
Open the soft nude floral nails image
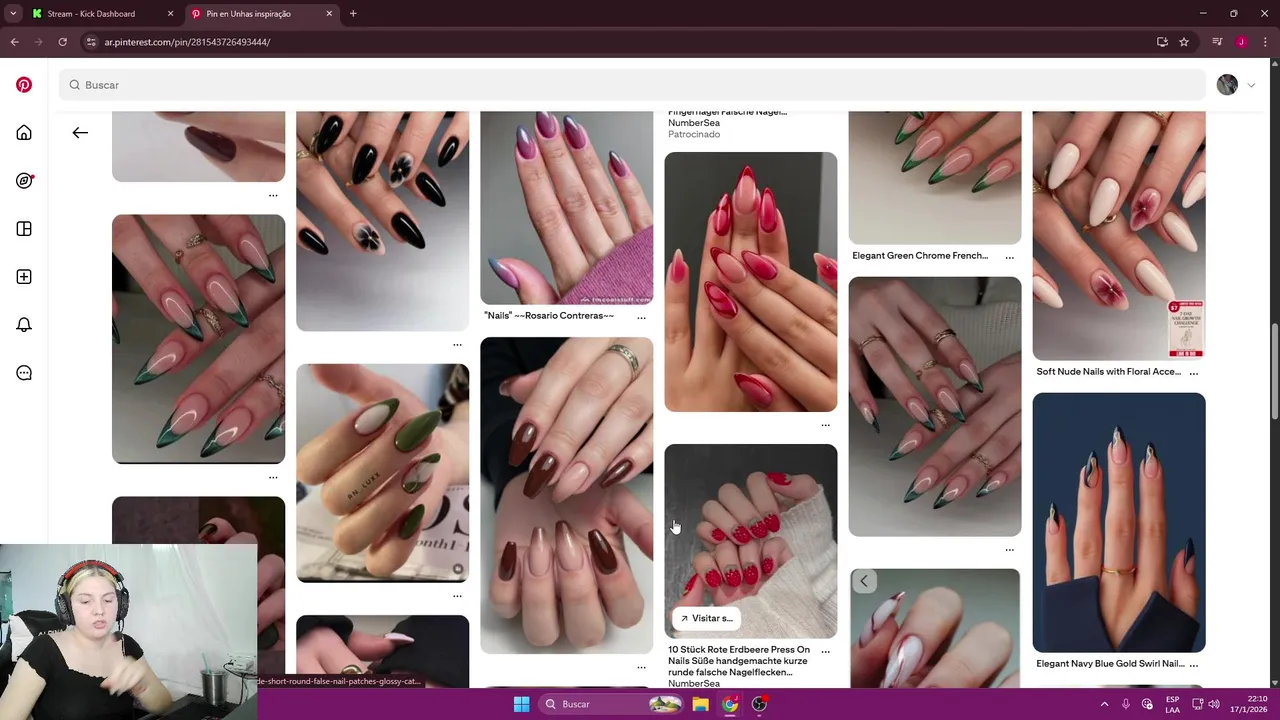pyautogui.click(x=1119, y=235)
